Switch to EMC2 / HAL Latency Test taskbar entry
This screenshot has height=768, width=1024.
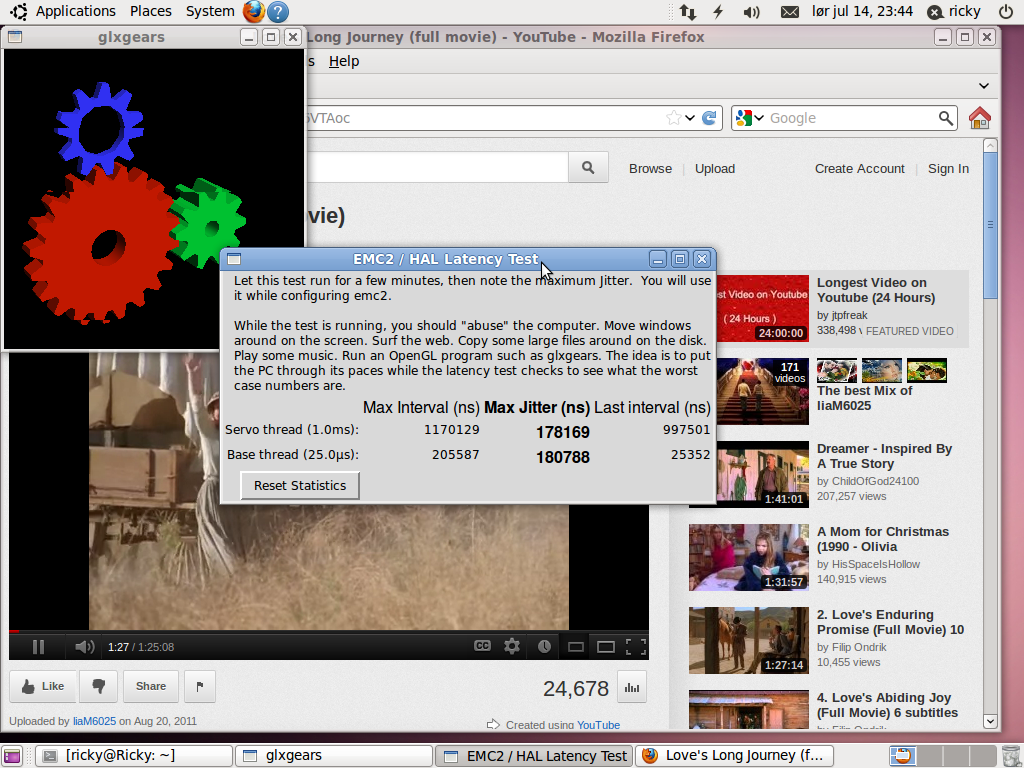pyautogui.click(x=534, y=756)
